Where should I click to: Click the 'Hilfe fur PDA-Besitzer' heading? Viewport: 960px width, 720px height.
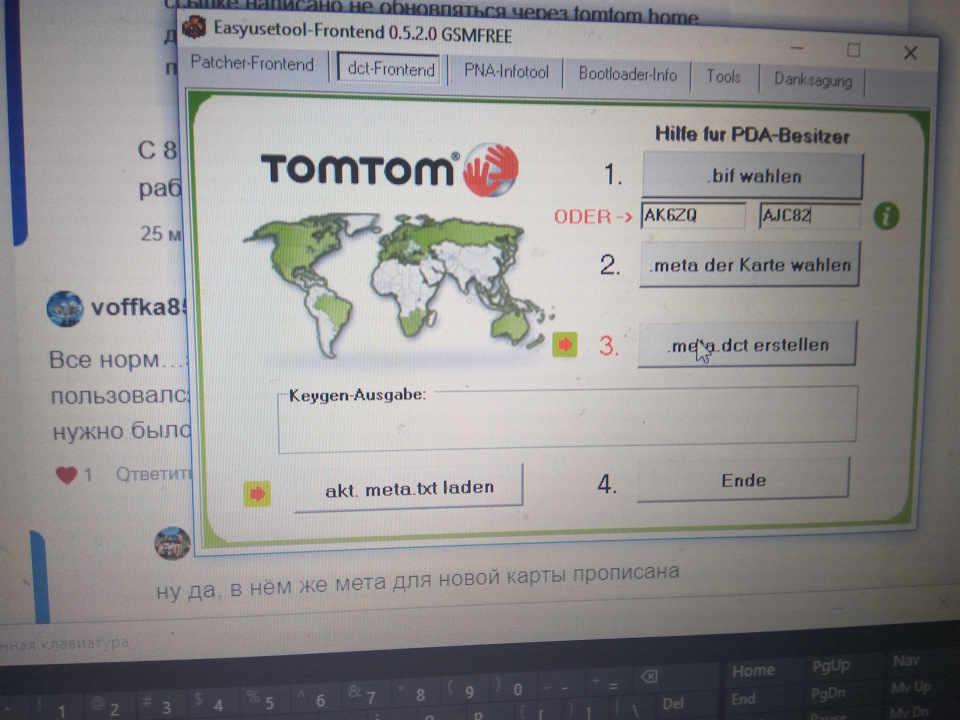click(x=752, y=135)
